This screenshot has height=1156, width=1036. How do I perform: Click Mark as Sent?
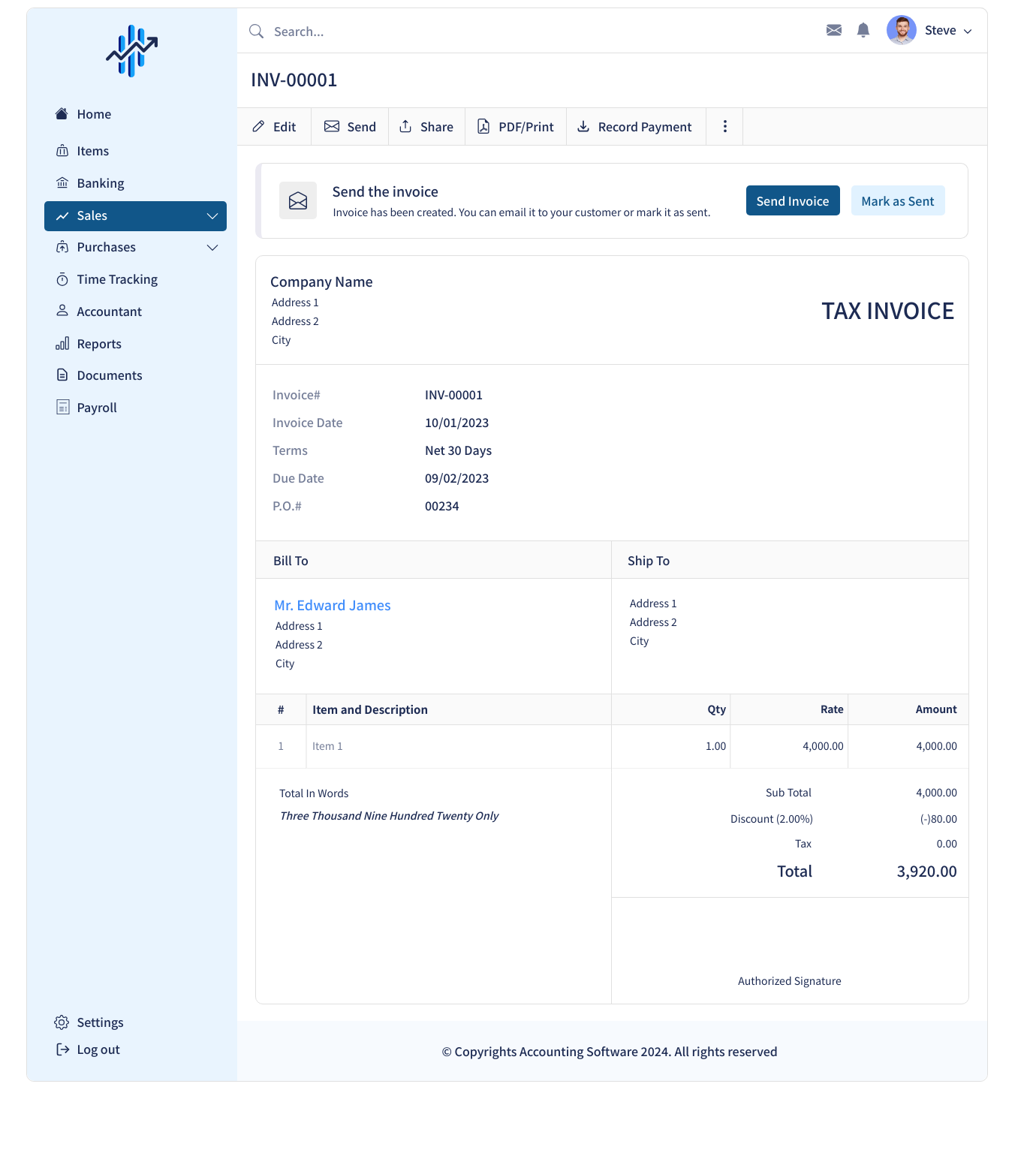click(898, 200)
